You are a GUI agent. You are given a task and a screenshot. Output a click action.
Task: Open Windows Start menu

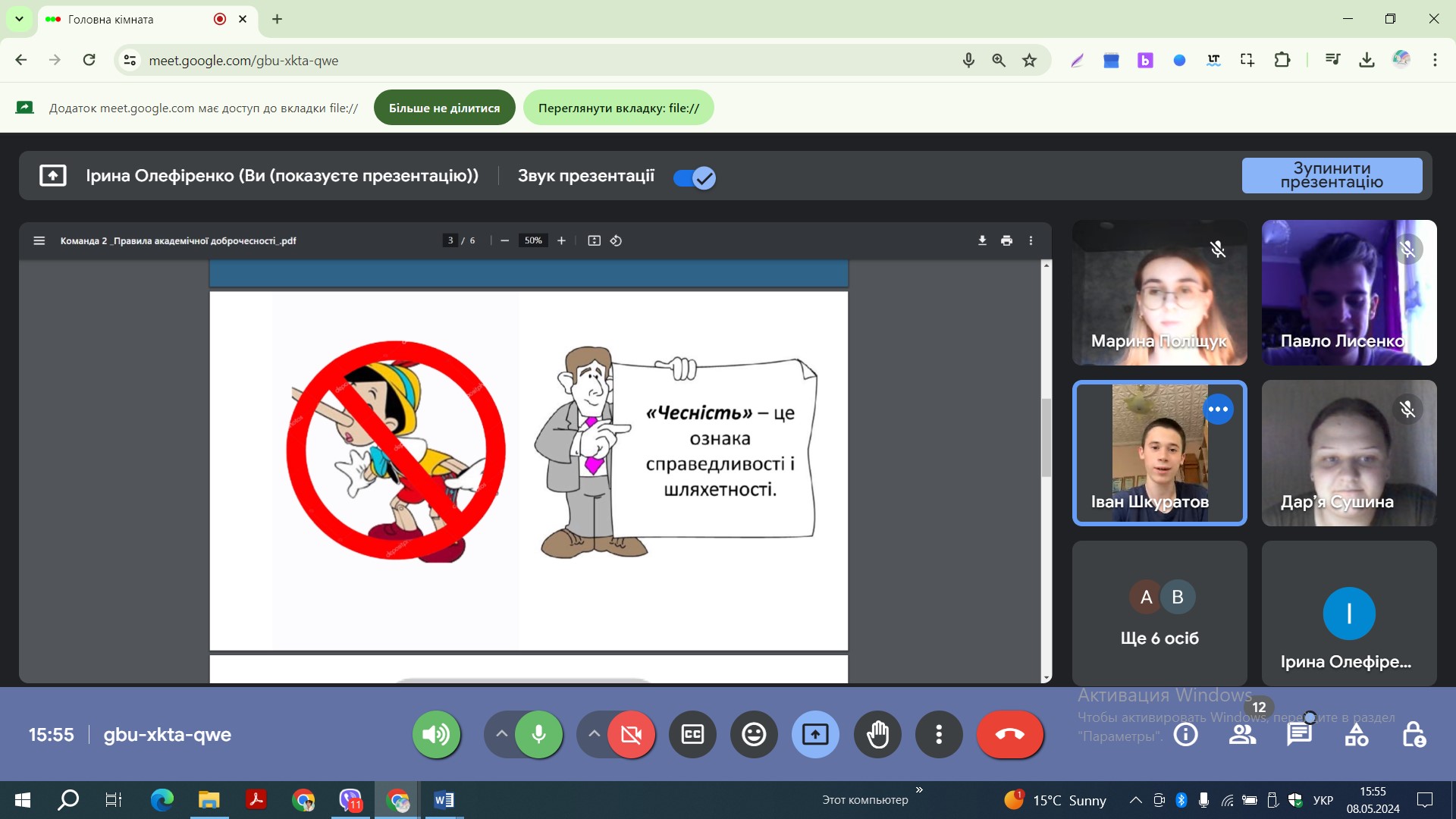click(x=23, y=800)
